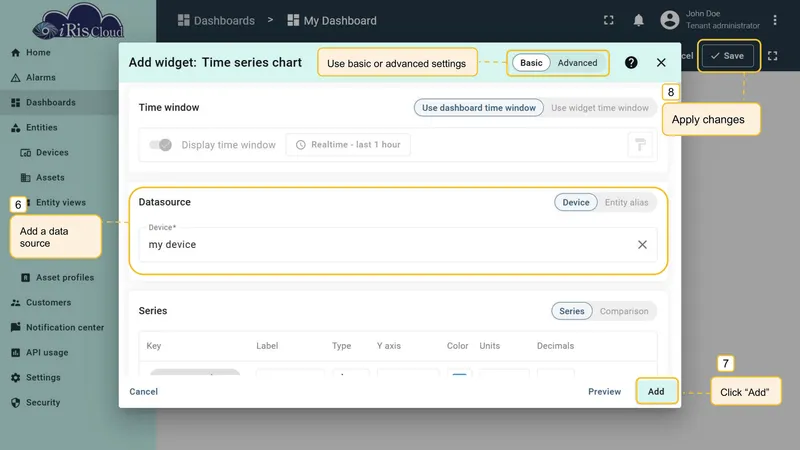Add the time series widget
The width and height of the screenshot is (800, 450).
656,391
